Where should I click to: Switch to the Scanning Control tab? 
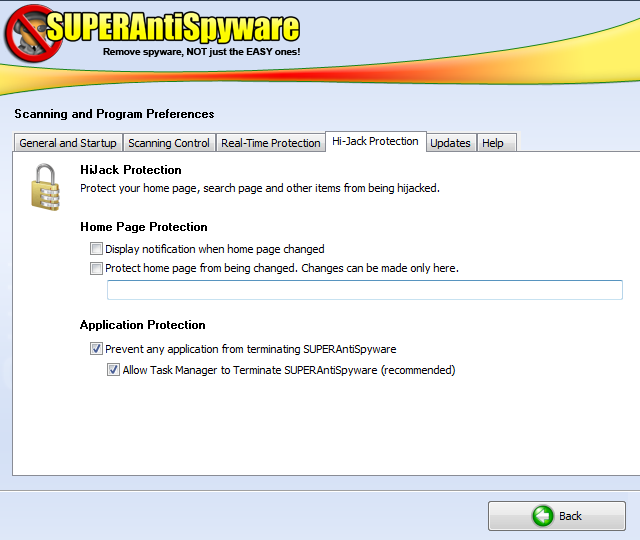tap(169, 143)
